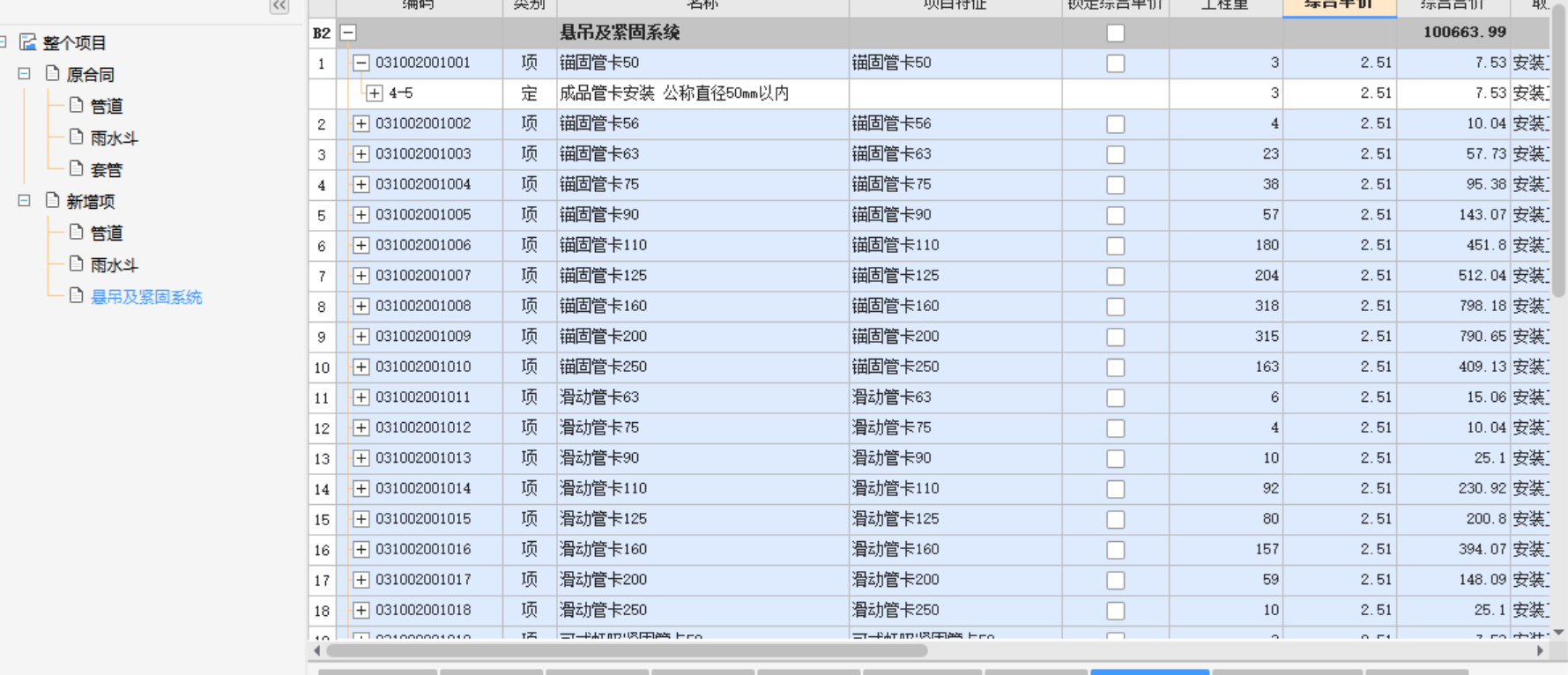Select row number 15 header
Viewport: 1568px width, 675px height.
322,519
